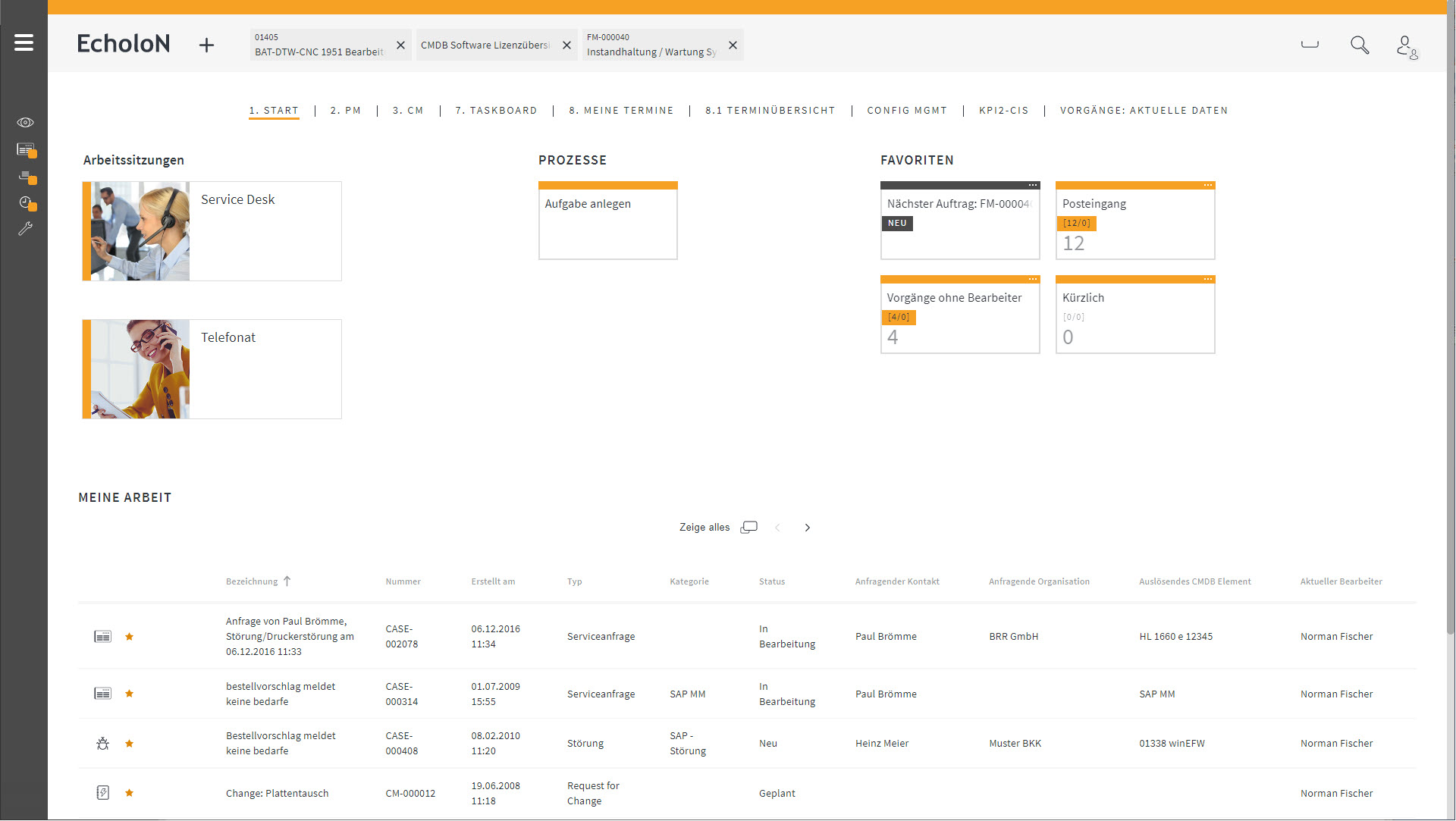Open the wrench settings icon in the sidebar
This screenshot has width=1456, height=821.
(25, 228)
